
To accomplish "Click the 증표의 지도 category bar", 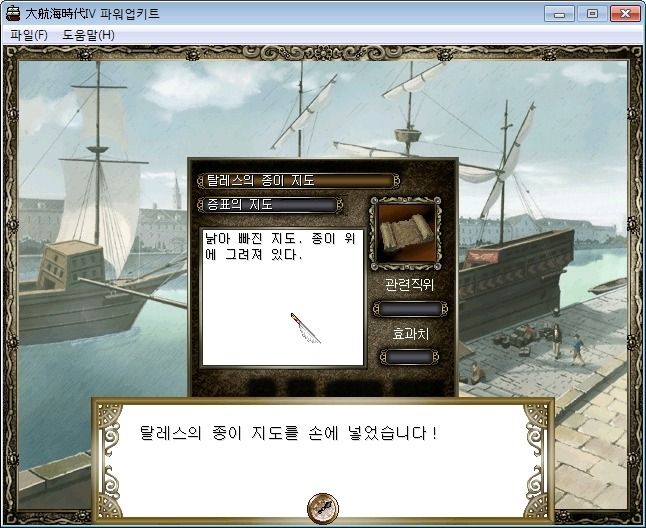I will (x=270, y=205).
